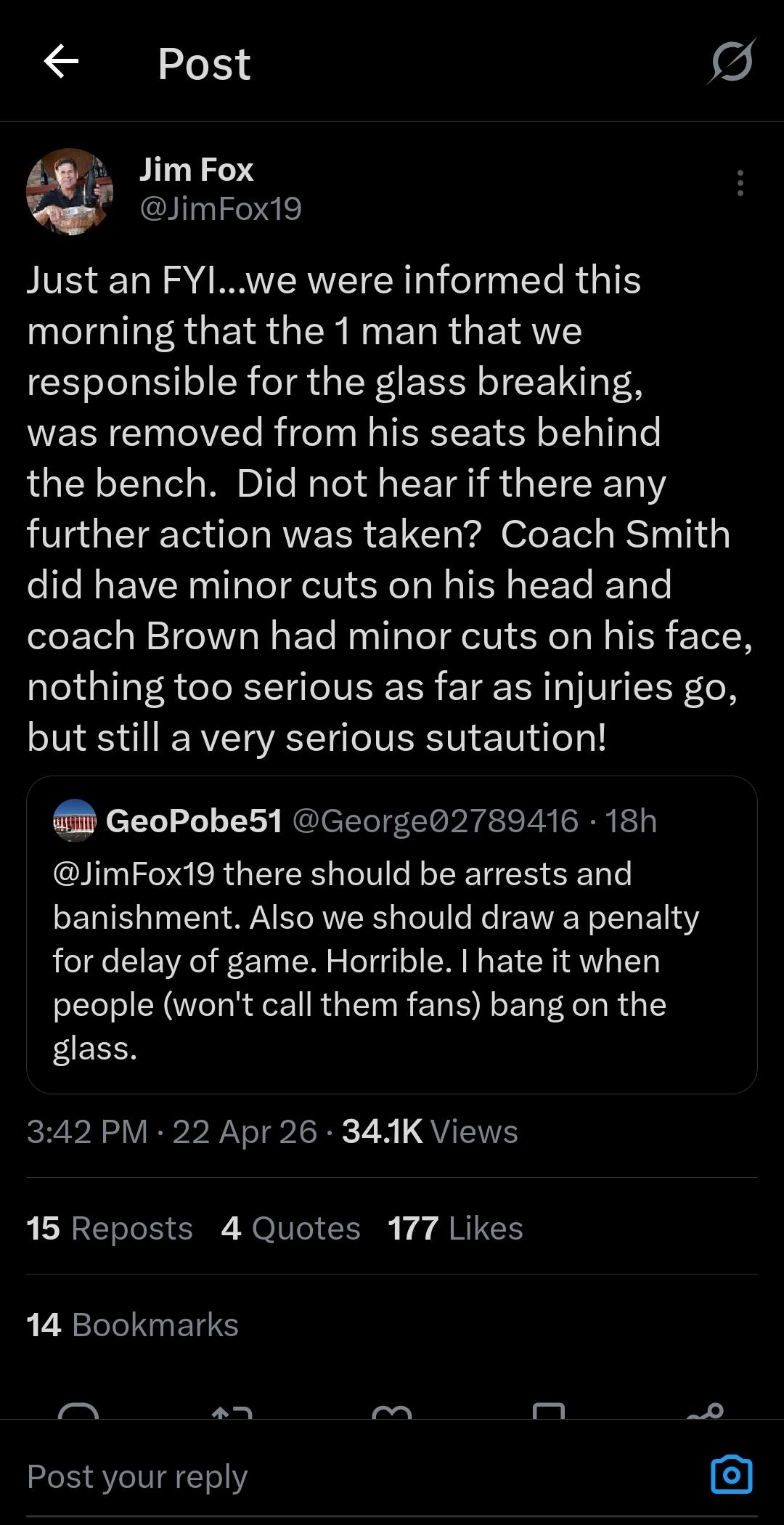Screen dimensions: 784x1525
Task: Tap the Jim Fox display name
Action: pos(196,170)
